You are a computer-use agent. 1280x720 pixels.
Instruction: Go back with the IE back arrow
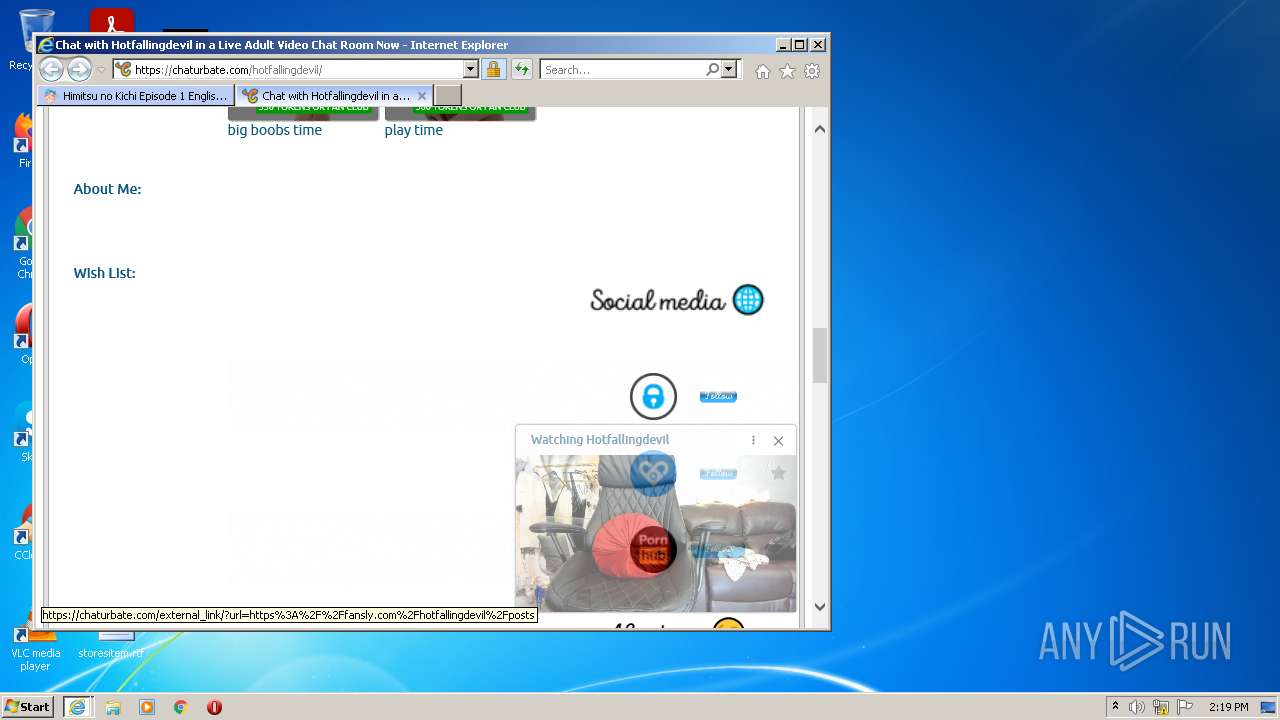click(51, 70)
